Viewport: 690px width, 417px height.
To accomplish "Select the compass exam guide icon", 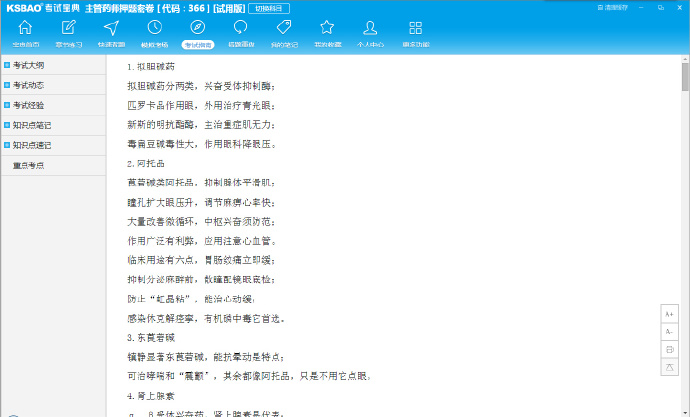I will [198, 27].
